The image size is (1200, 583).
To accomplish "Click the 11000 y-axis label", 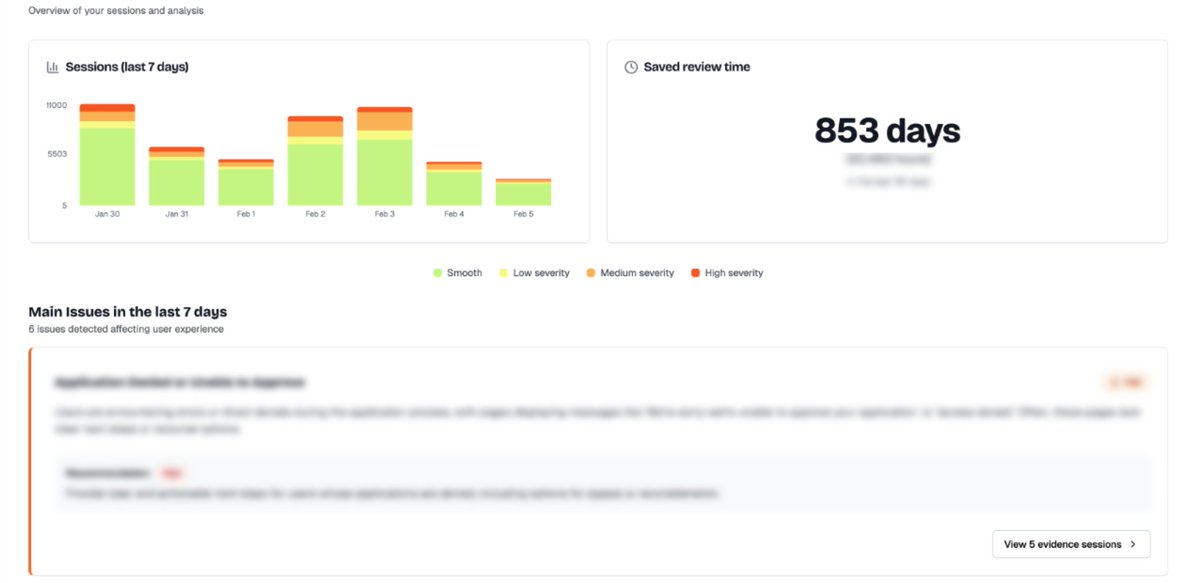I will (56, 105).
